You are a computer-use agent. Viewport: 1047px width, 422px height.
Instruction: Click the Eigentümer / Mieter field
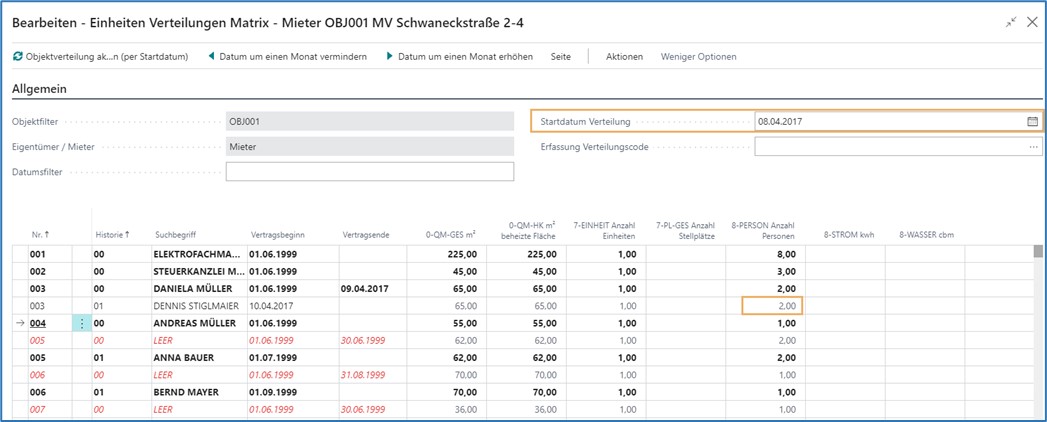coord(370,147)
